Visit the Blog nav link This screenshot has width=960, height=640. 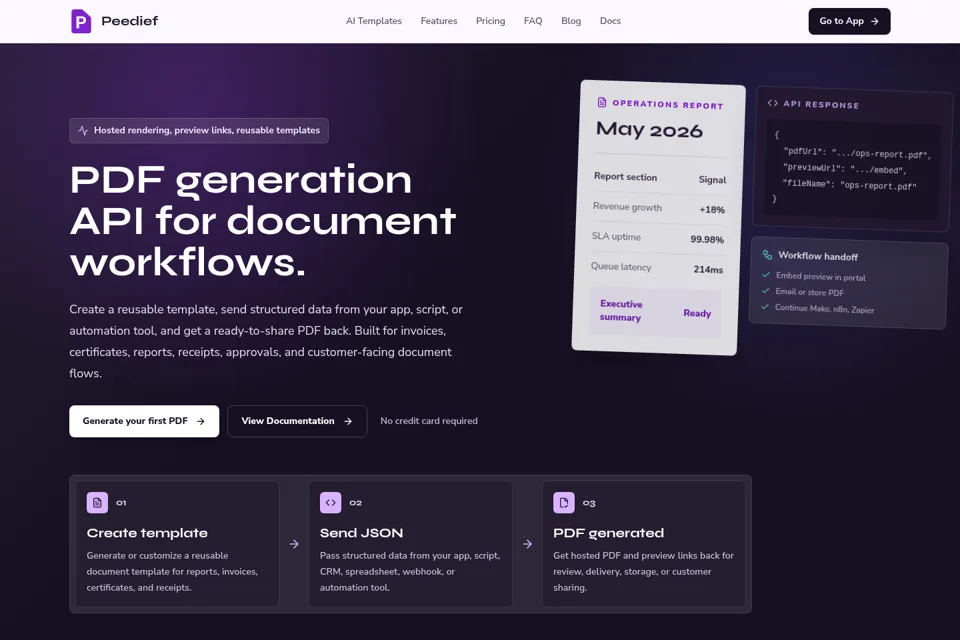coord(571,21)
